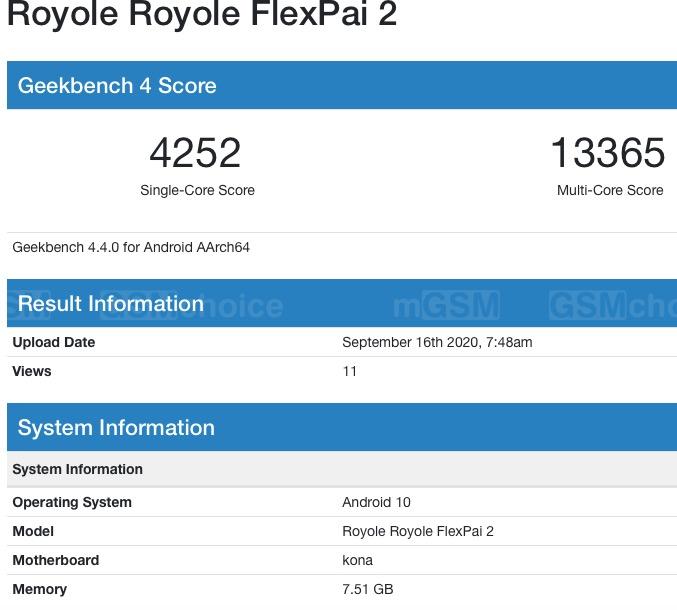The width and height of the screenshot is (677, 610).
Task: Select the model value Royole Royole FlexPai 2
Action: click(418, 531)
